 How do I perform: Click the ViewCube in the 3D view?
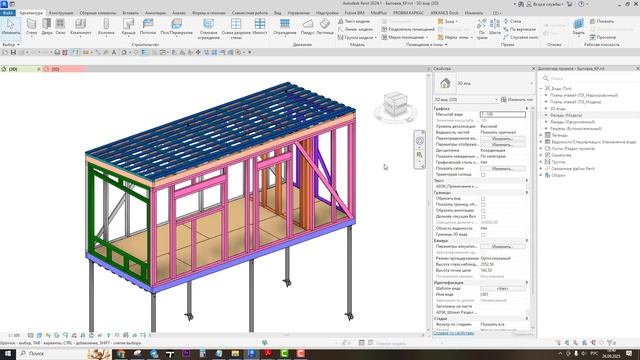(395, 105)
